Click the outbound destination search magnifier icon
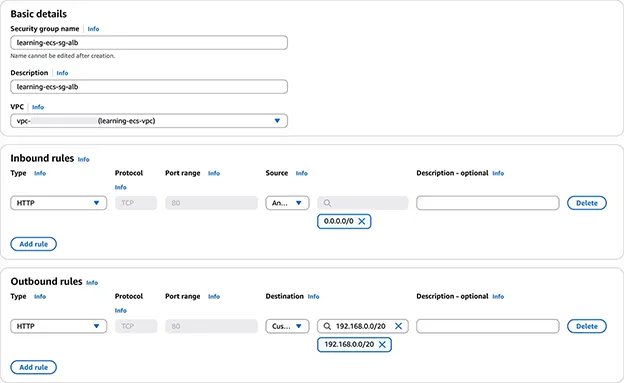Screen dimensions: 624x383 [x=327, y=326]
